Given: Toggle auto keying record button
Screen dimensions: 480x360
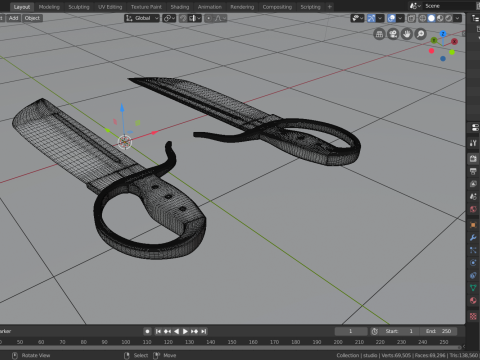Looking at the screenshot, I should tap(147, 331).
